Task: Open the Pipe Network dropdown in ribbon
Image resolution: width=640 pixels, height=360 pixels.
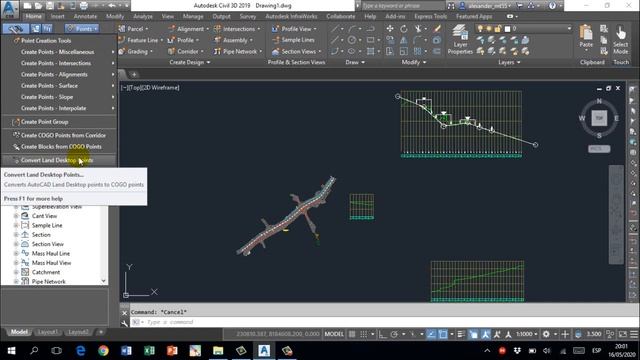Action: (x=238, y=51)
